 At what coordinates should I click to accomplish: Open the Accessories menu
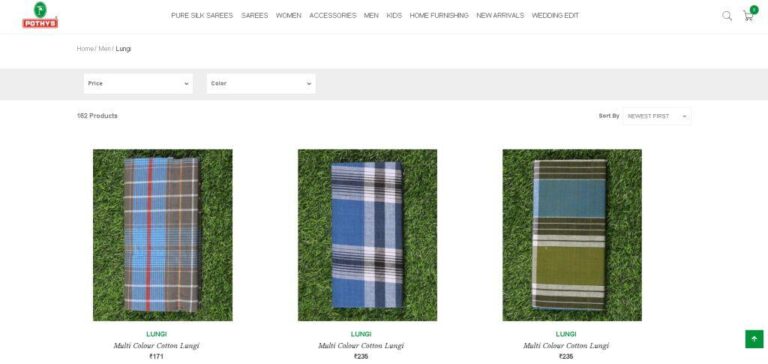click(333, 16)
